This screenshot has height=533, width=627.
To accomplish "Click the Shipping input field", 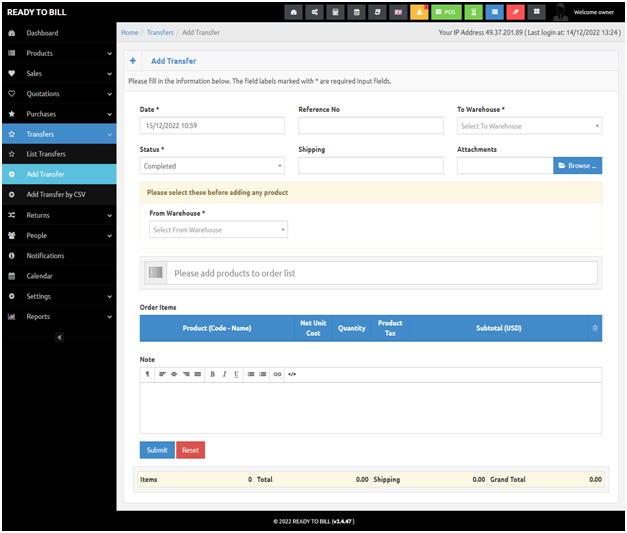I will (371, 166).
